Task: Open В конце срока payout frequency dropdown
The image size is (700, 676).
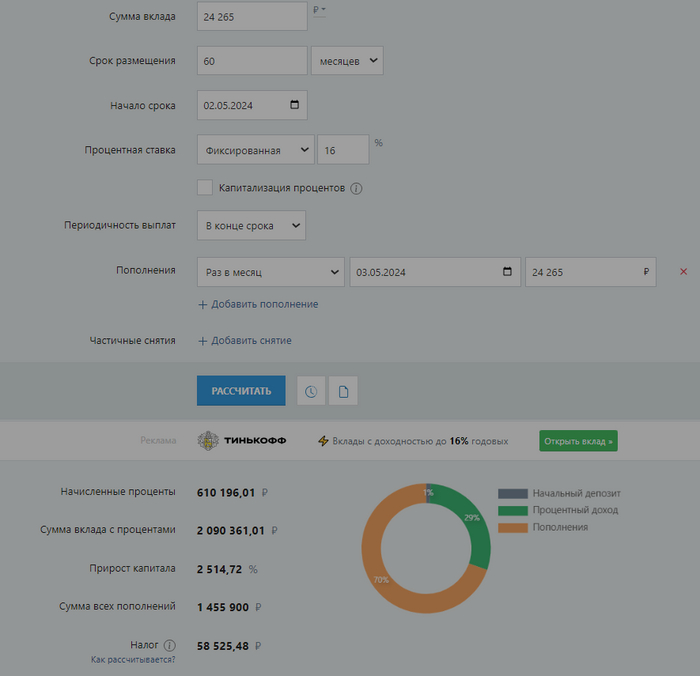Action: click(x=251, y=225)
